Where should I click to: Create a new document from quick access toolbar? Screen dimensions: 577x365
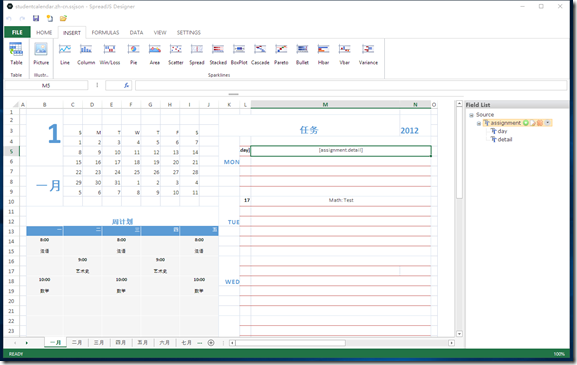point(50,18)
